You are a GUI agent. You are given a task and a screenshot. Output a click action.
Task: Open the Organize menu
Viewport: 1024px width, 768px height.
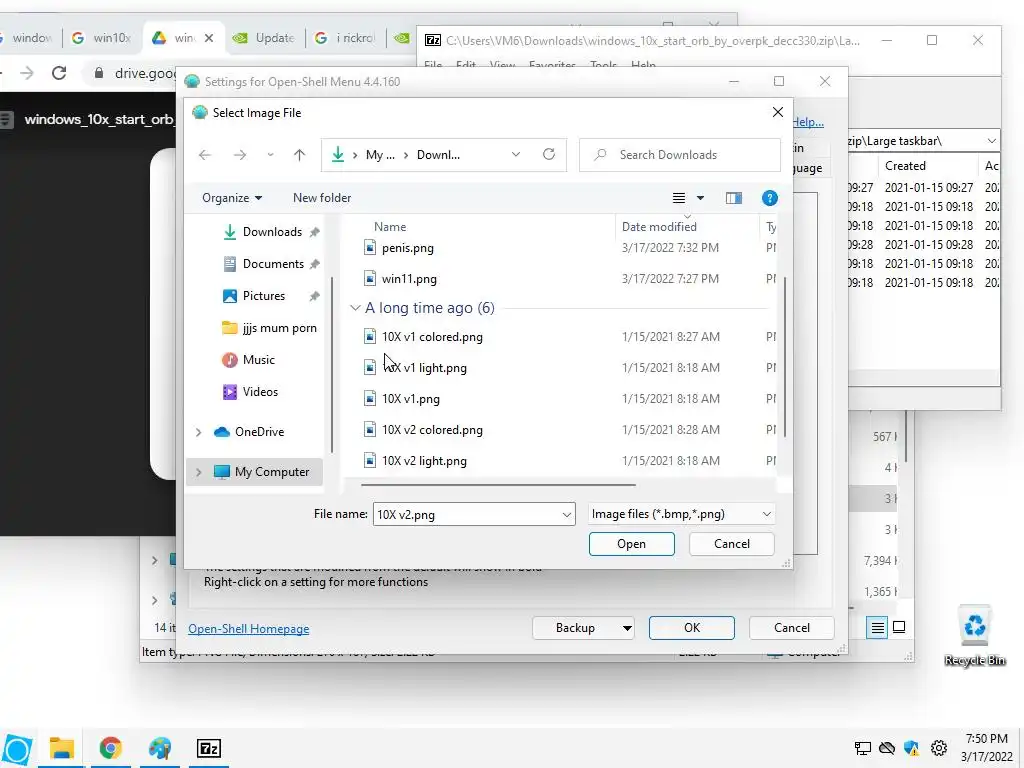(x=232, y=198)
